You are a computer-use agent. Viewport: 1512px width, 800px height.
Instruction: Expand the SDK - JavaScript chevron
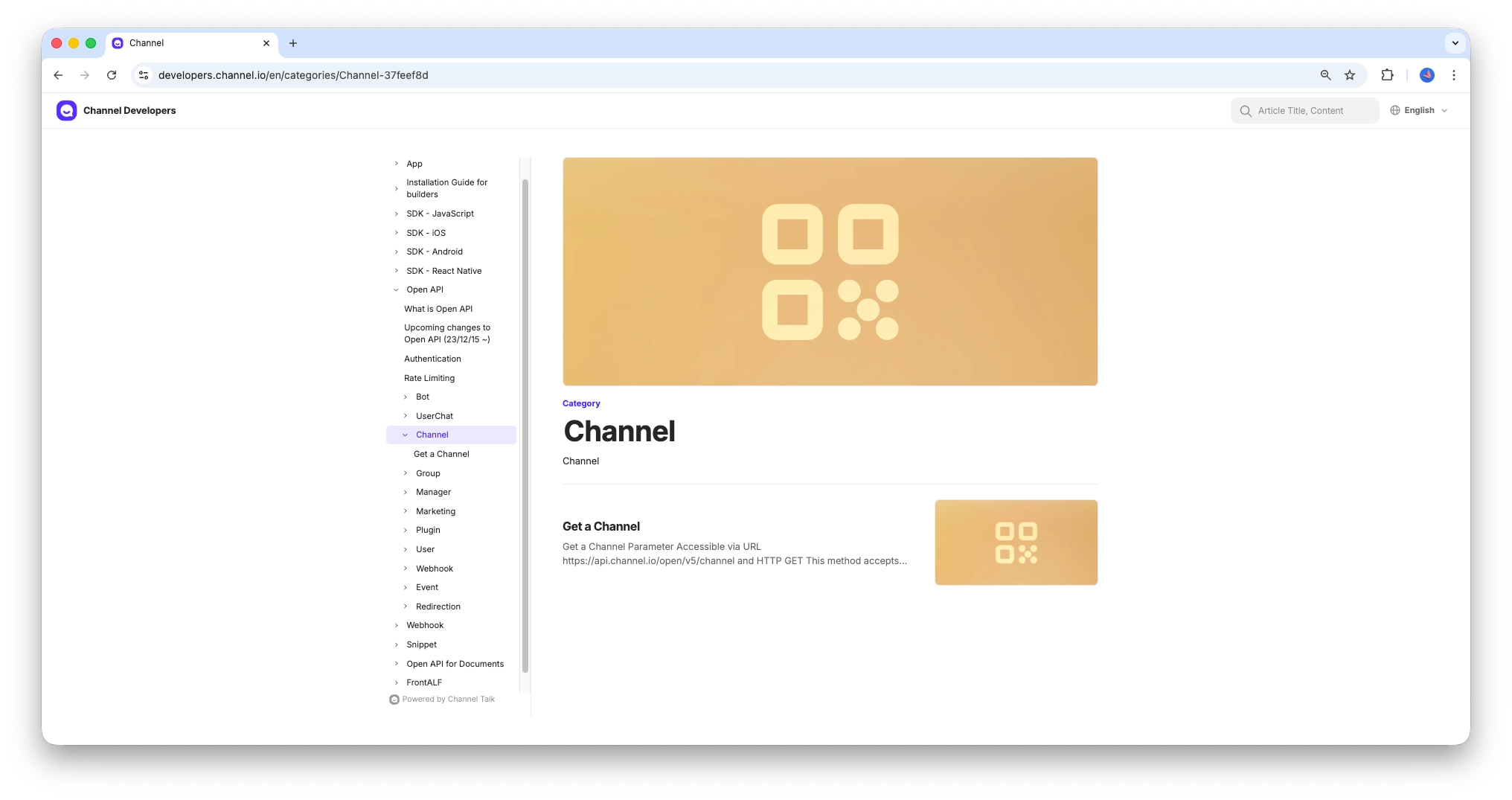pyautogui.click(x=397, y=214)
